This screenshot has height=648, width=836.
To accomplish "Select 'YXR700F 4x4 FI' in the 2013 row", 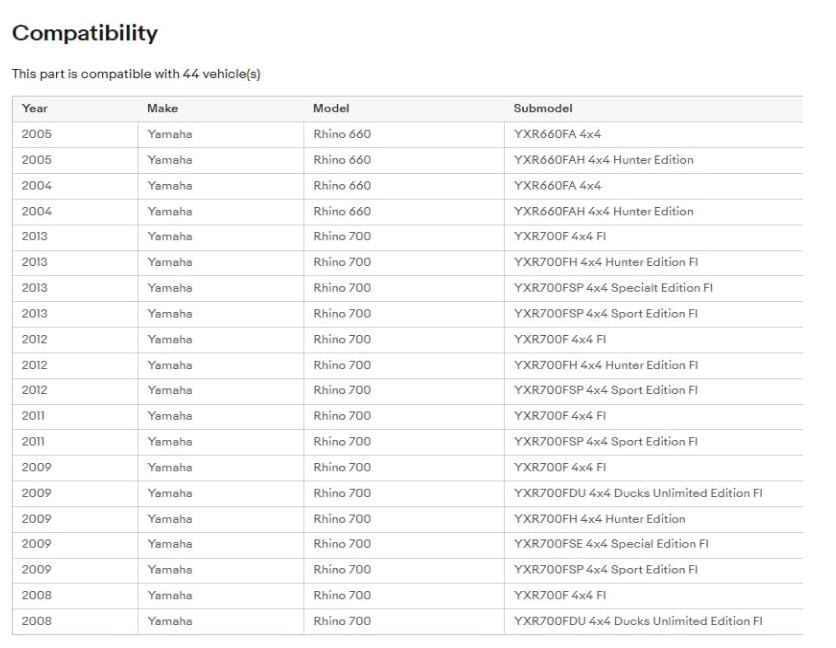I will click(560, 236).
